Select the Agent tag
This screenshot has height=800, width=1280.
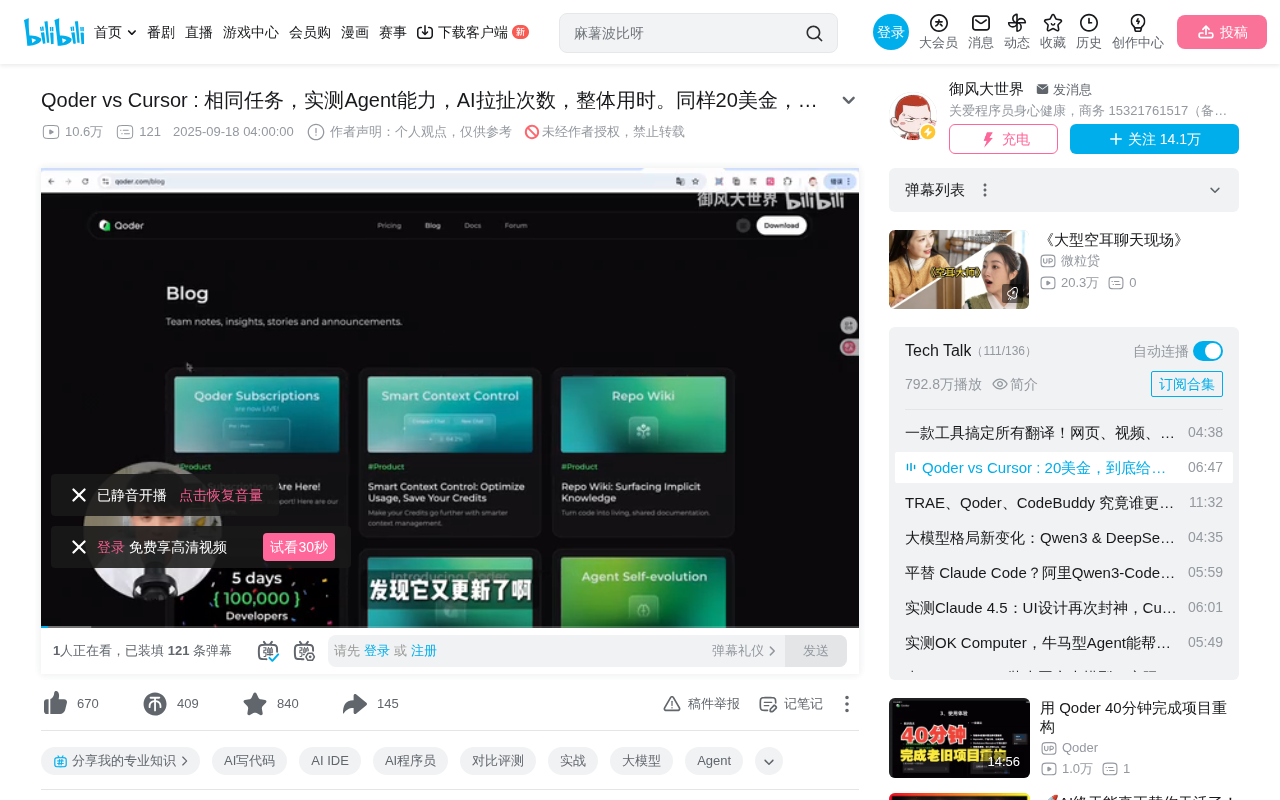(x=714, y=761)
